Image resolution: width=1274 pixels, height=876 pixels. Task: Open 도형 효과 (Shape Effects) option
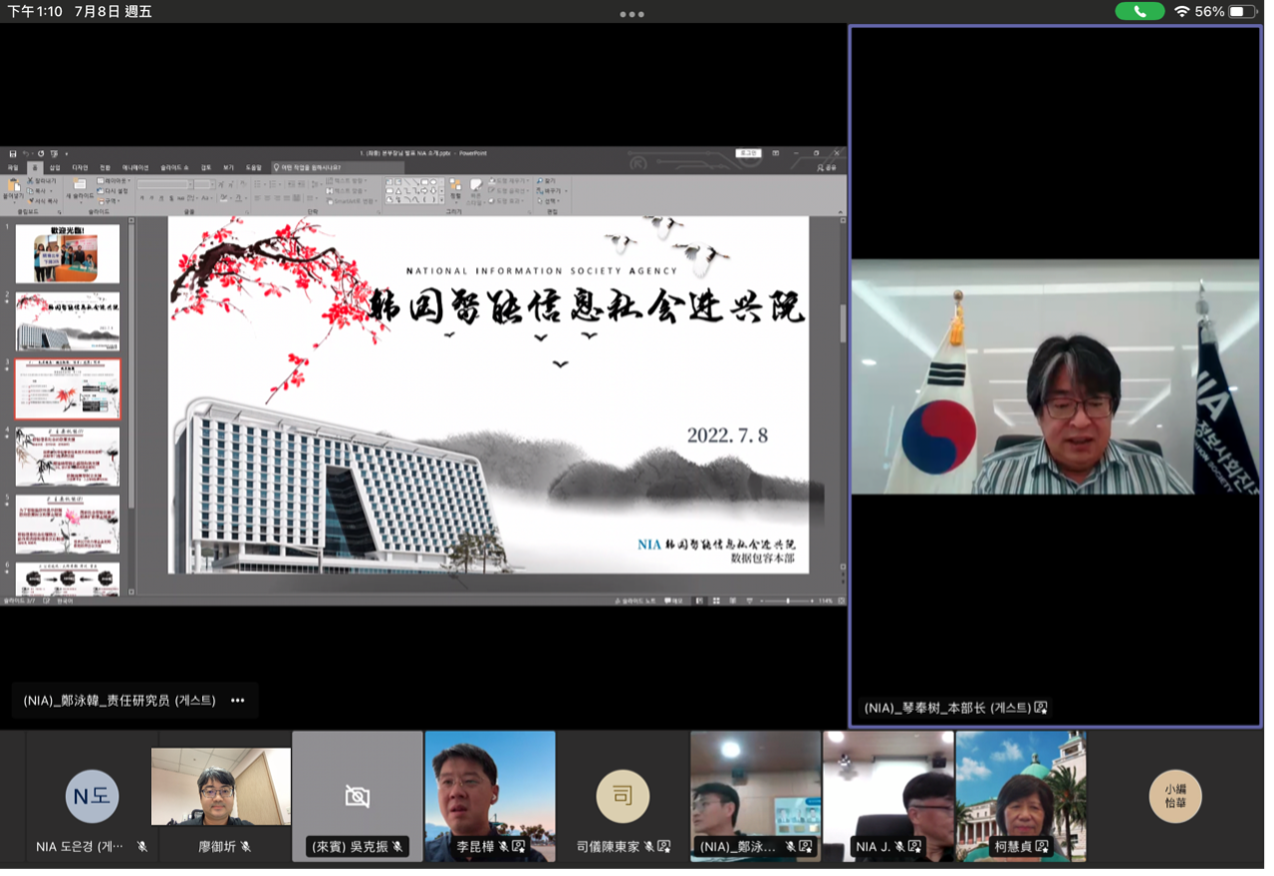[x=506, y=201]
